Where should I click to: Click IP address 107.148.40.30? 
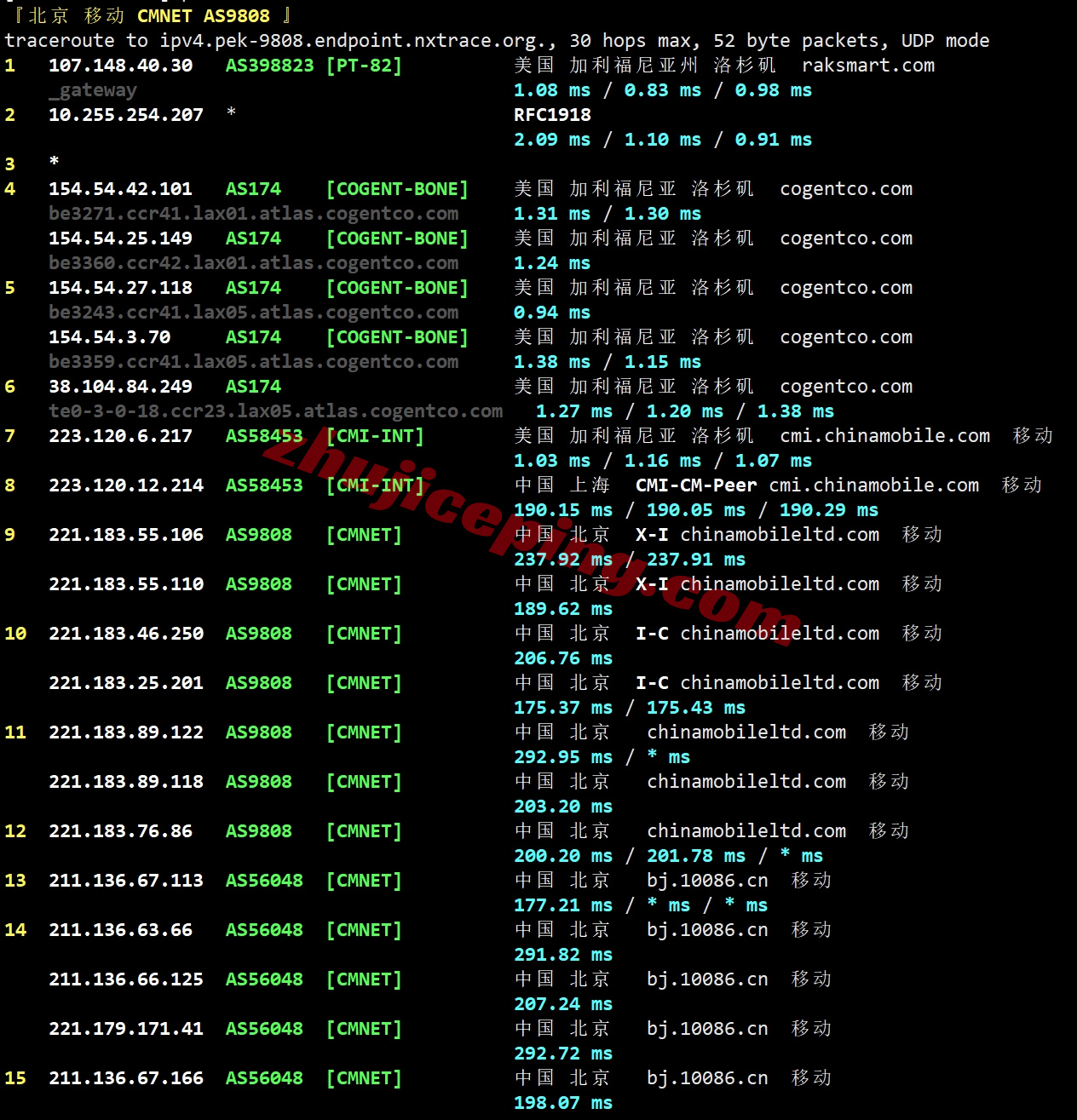121,66
